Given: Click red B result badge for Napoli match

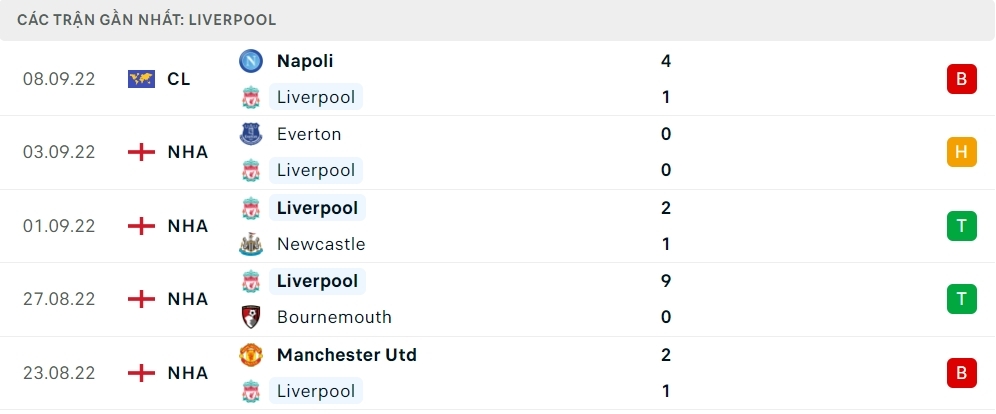Looking at the screenshot, I should (961, 79).
